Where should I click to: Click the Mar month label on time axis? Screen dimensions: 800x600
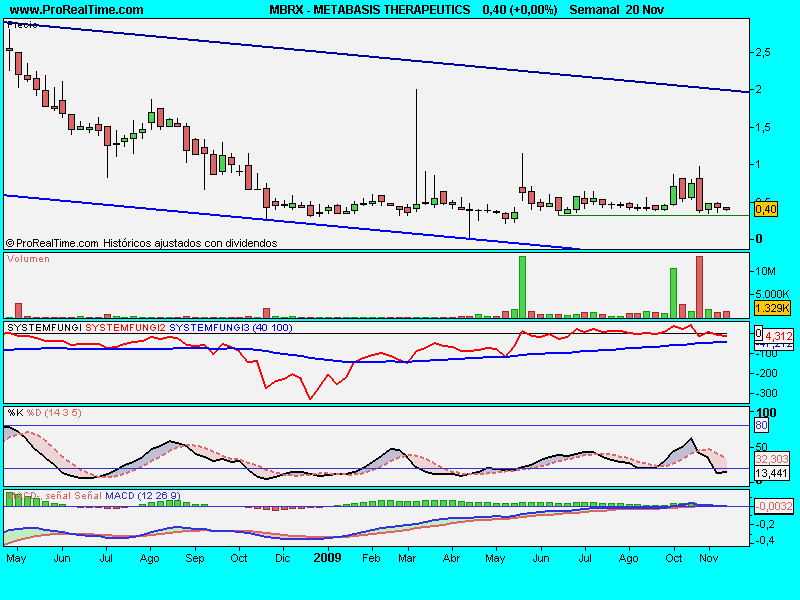pos(407,558)
